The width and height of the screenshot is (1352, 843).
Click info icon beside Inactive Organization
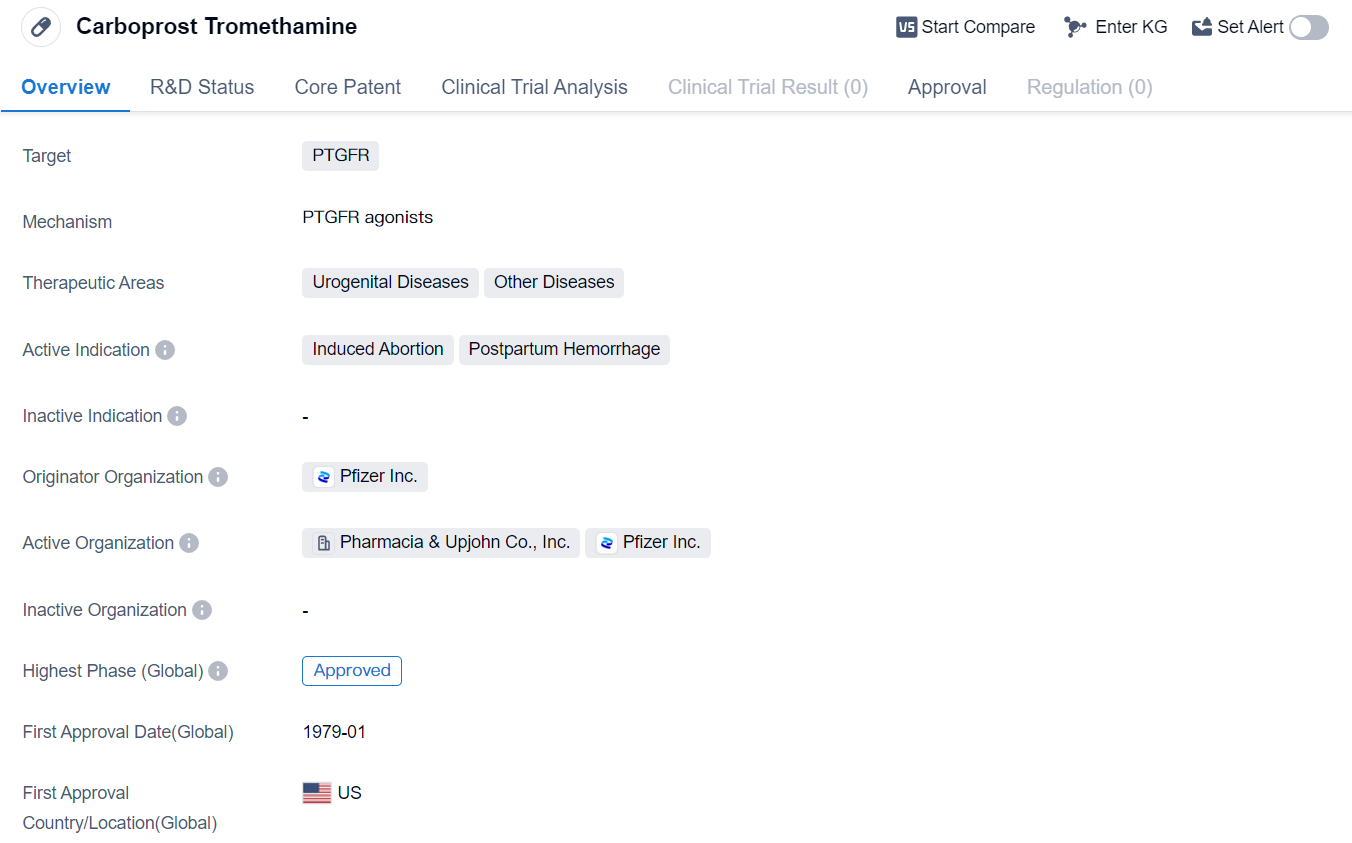point(202,610)
